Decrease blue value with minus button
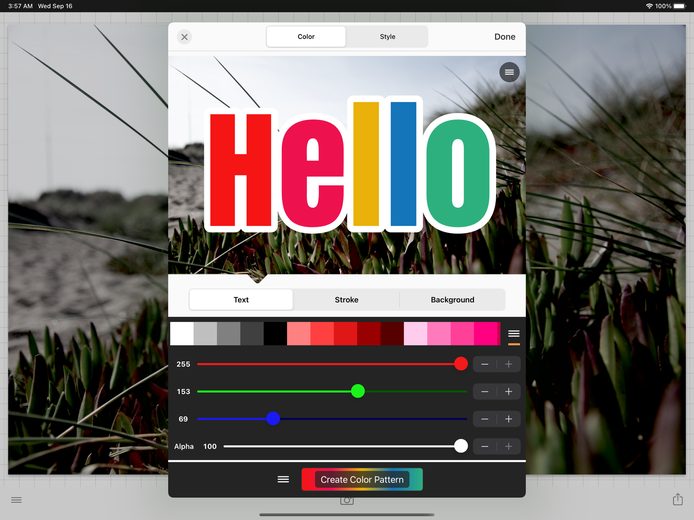Viewport: 694px width, 520px height. click(485, 419)
